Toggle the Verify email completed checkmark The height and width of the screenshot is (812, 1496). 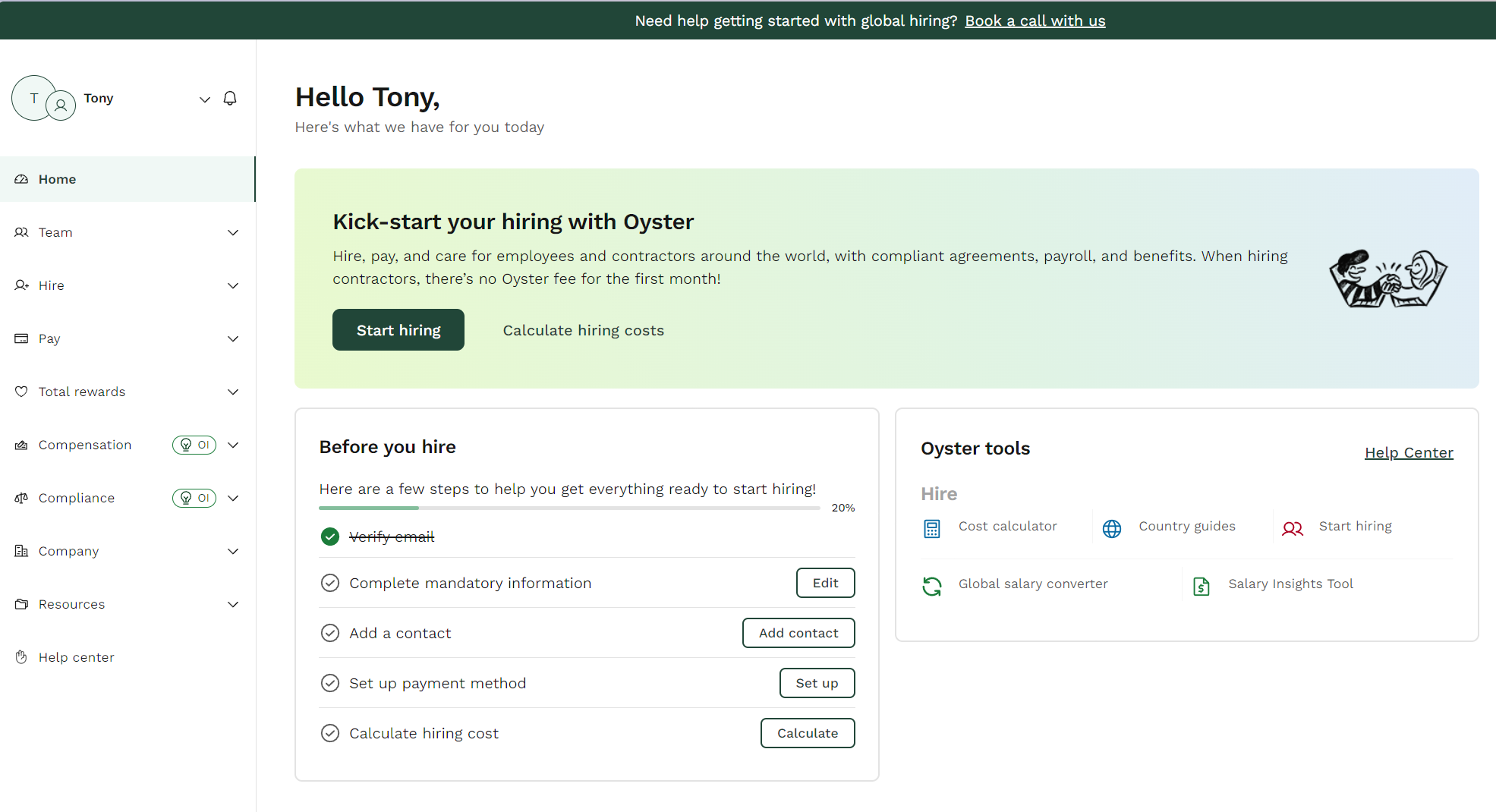tap(330, 537)
